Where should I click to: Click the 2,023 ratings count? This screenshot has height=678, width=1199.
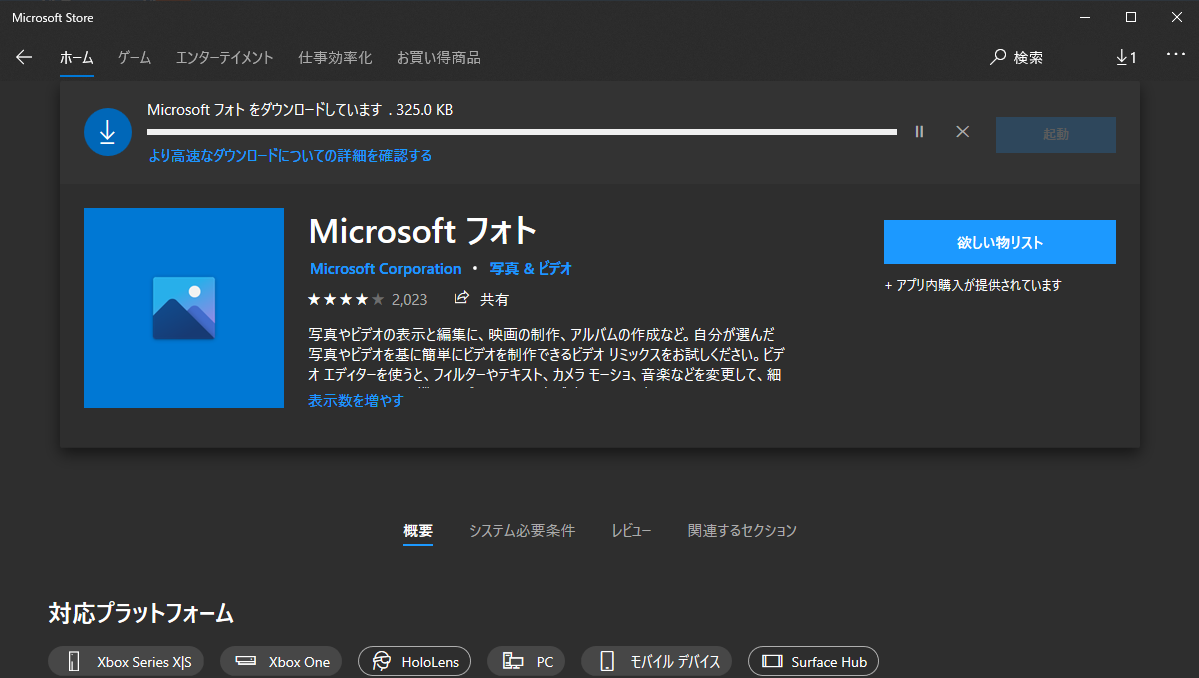pos(409,300)
